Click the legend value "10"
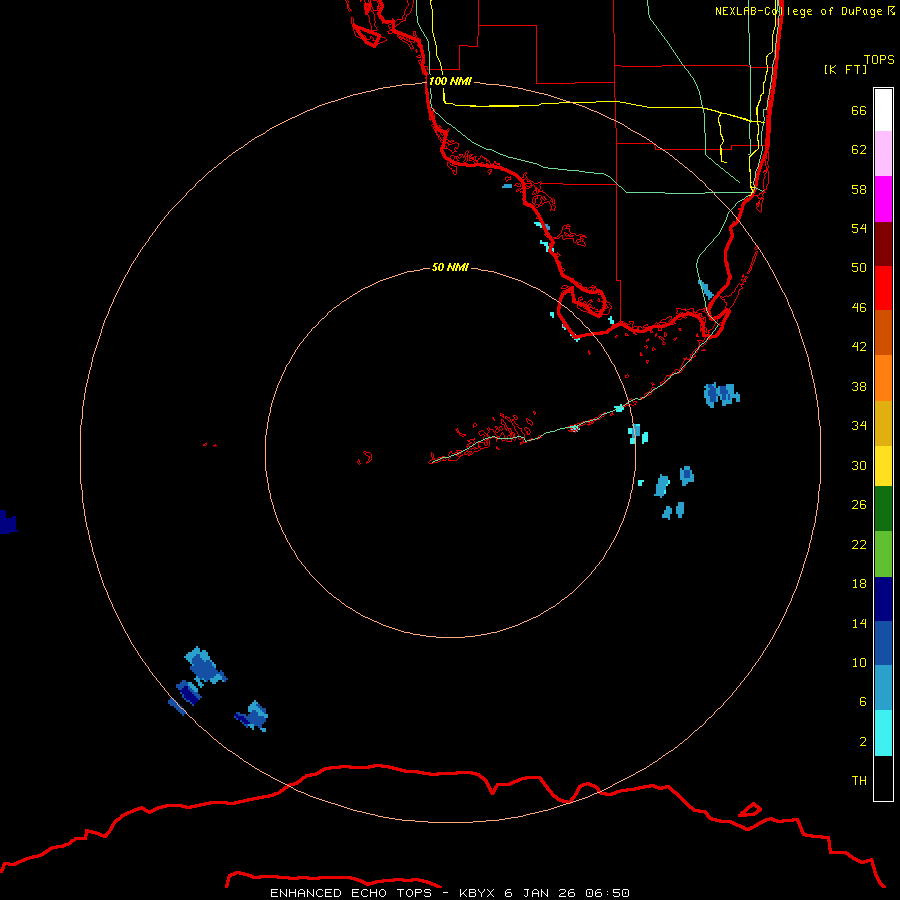The height and width of the screenshot is (900, 900). coord(859,662)
